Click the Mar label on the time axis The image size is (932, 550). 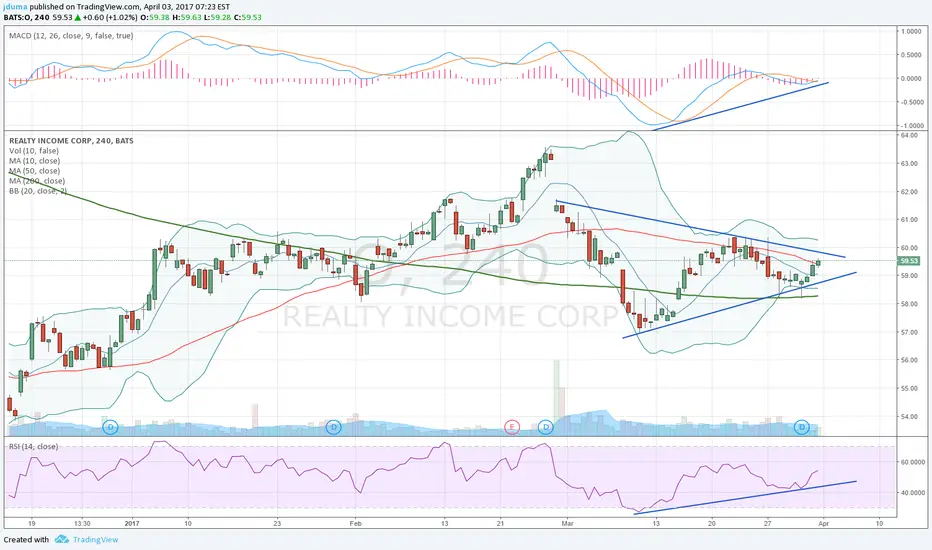[x=568, y=524]
